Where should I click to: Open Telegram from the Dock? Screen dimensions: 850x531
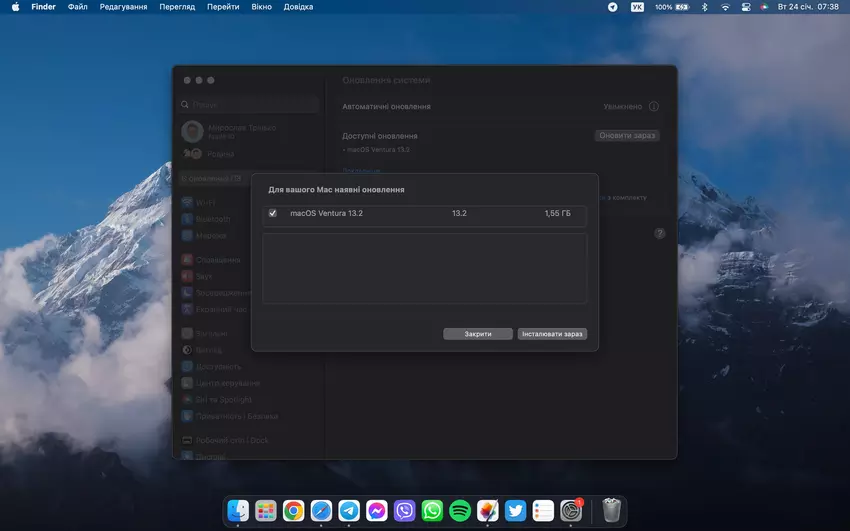click(349, 511)
